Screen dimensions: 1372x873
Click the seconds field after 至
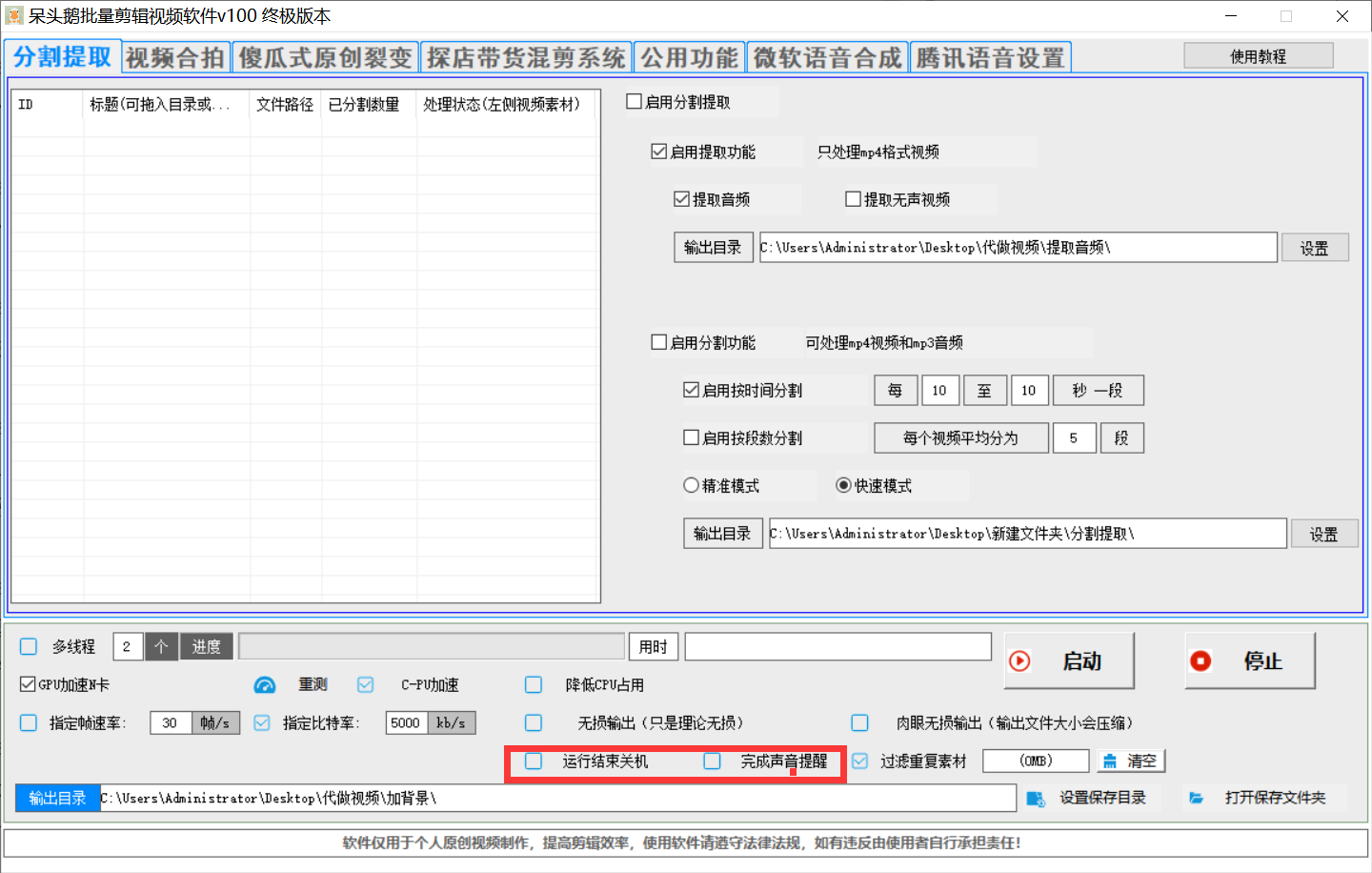(1029, 391)
